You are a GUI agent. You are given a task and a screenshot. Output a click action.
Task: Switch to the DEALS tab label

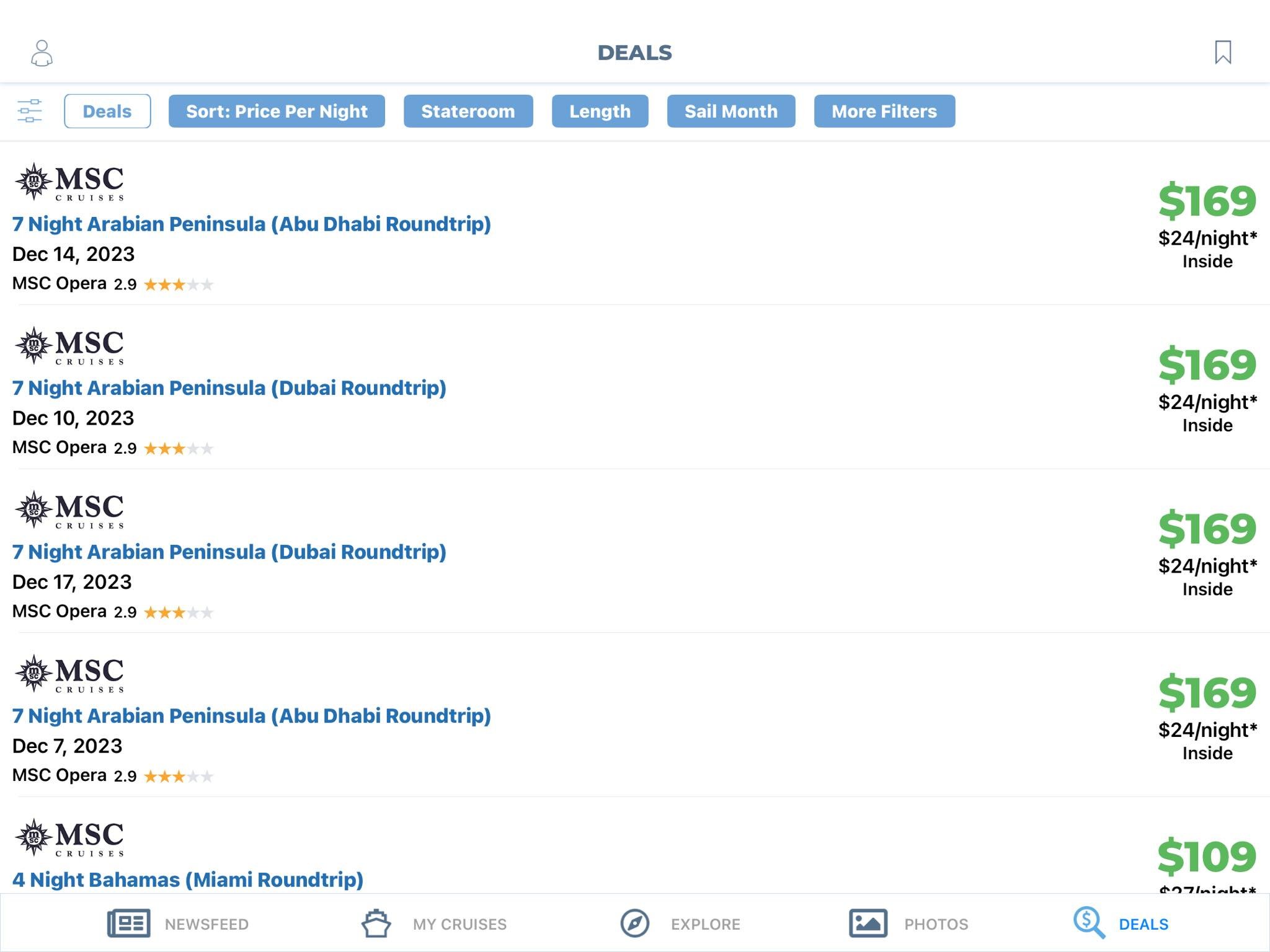point(1143,924)
